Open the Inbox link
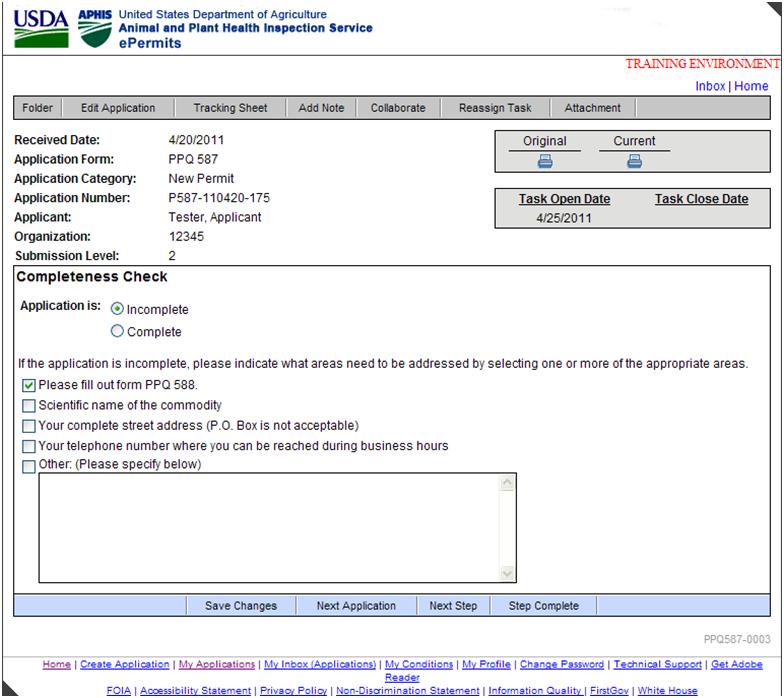The image size is (784, 698). 710,87
